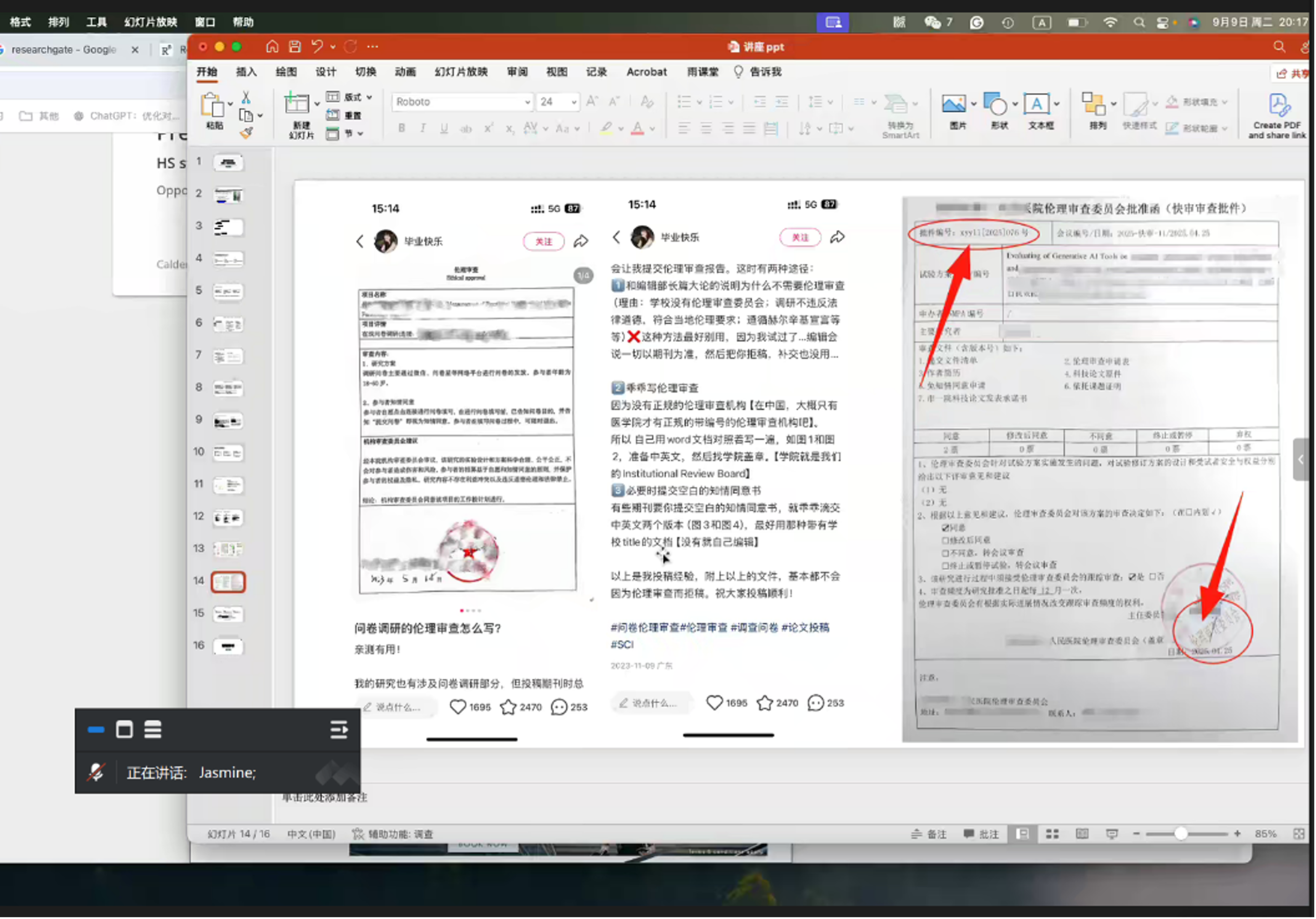The image size is (1316, 919).
Task: Open the 设计 ribbon tab
Action: (x=326, y=72)
